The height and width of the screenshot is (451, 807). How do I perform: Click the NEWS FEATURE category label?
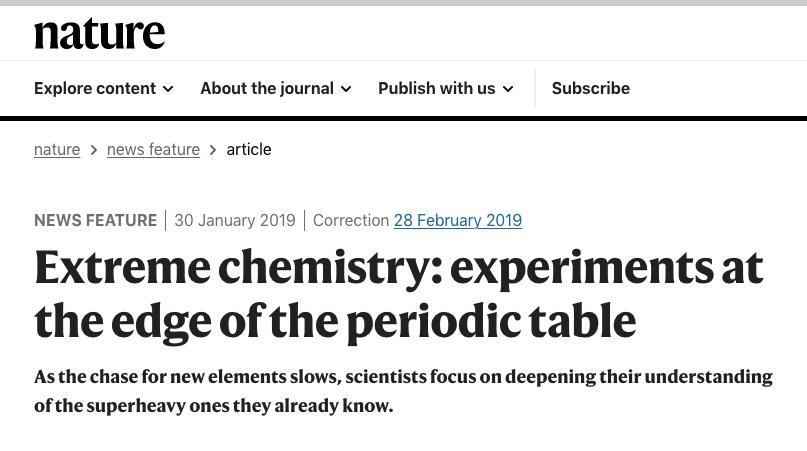[95, 220]
